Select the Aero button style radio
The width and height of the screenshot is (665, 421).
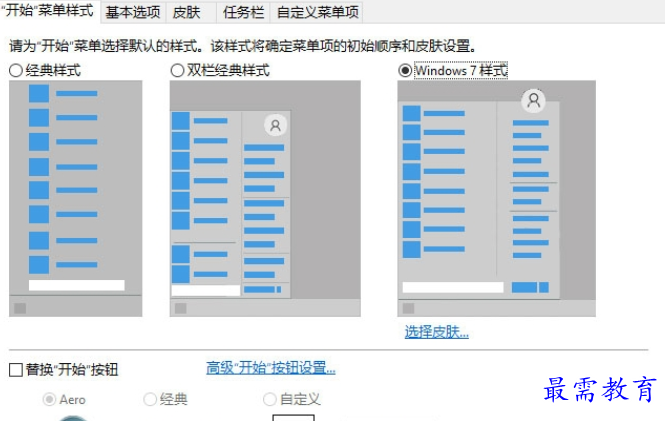[49, 399]
